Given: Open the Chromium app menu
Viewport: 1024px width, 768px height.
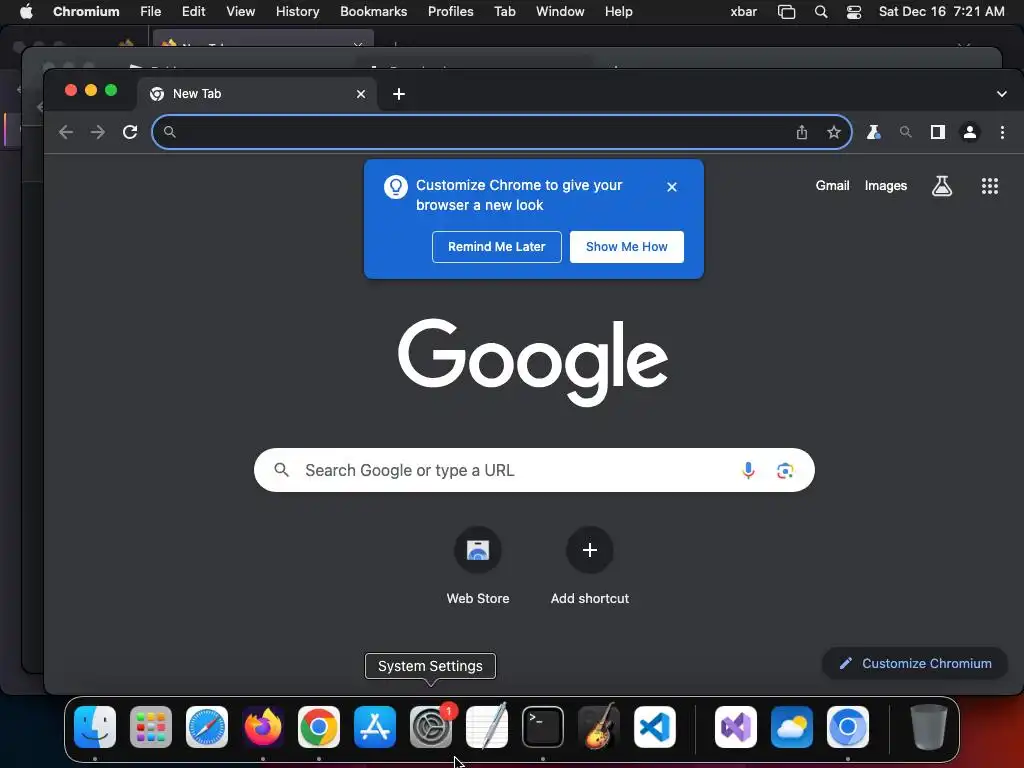Looking at the screenshot, I should 86,12.
